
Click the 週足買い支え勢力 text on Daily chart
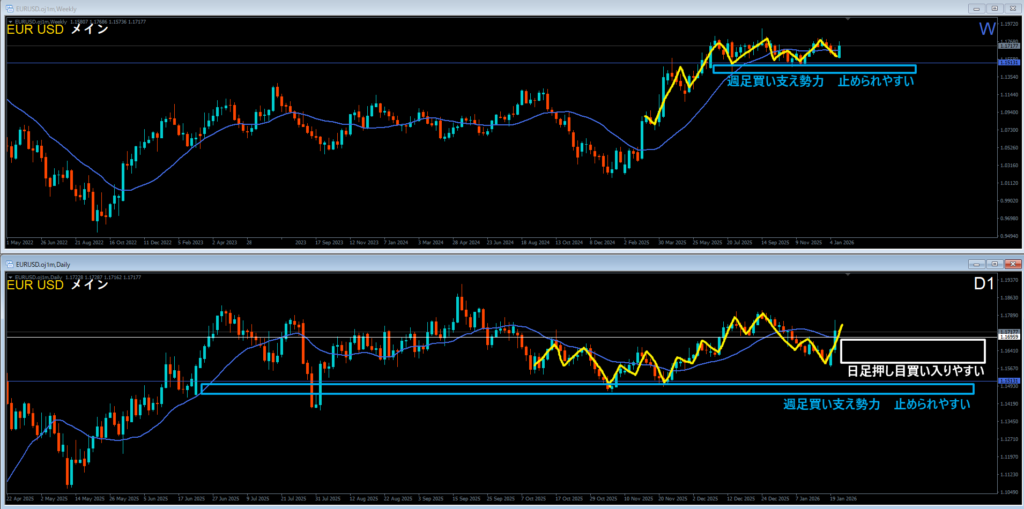pyautogui.click(x=832, y=404)
